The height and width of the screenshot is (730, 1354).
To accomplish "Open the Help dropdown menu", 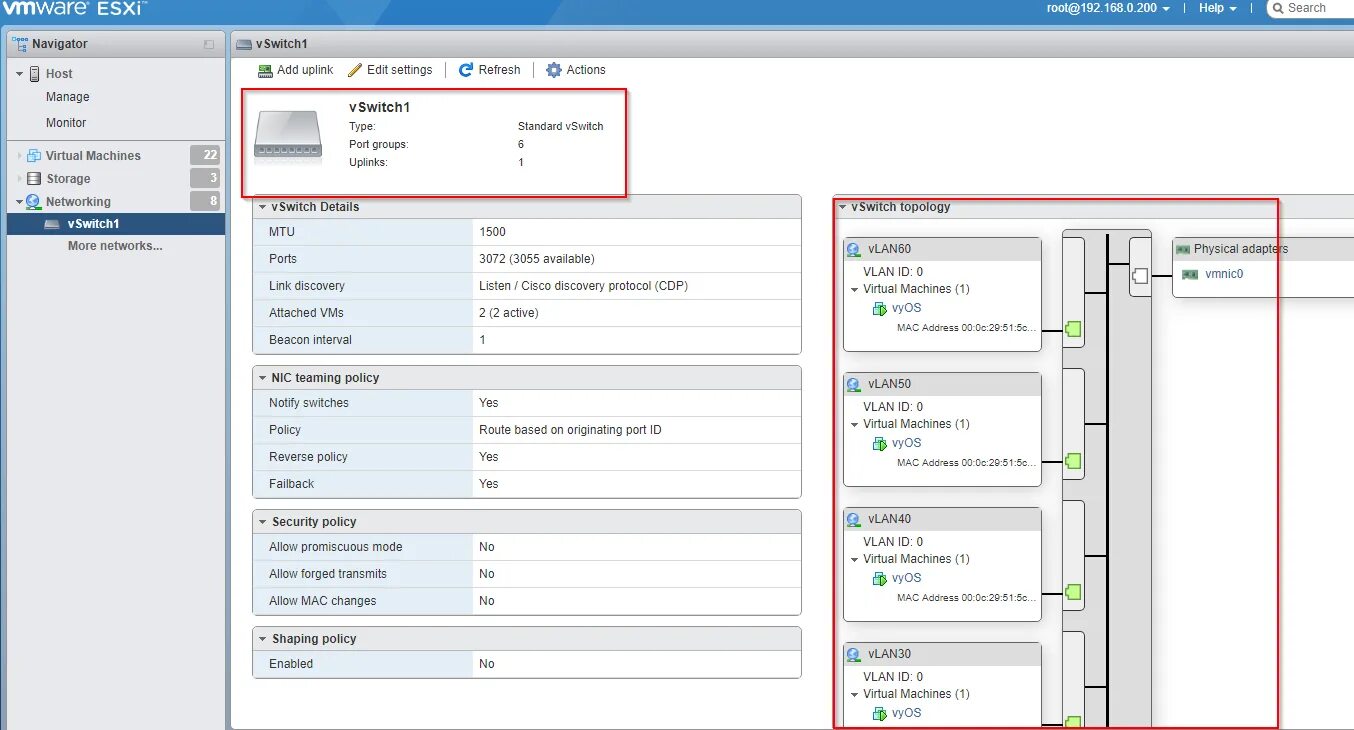I will point(1218,8).
